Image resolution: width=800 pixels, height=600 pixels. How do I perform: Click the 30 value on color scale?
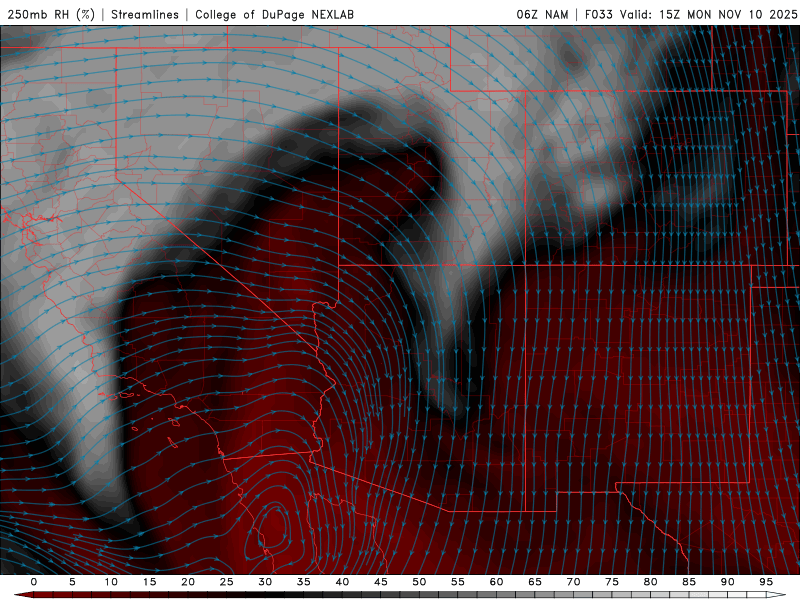click(x=265, y=582)
